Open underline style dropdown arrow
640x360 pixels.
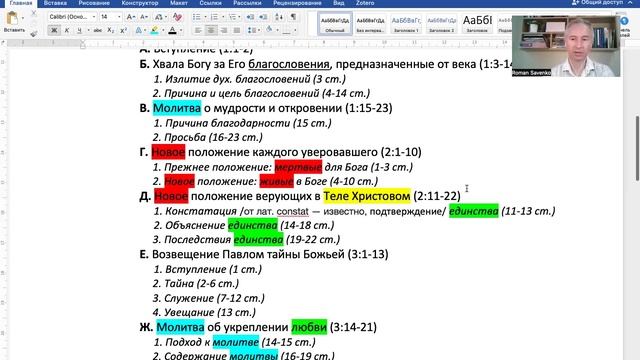pos(88,30)
